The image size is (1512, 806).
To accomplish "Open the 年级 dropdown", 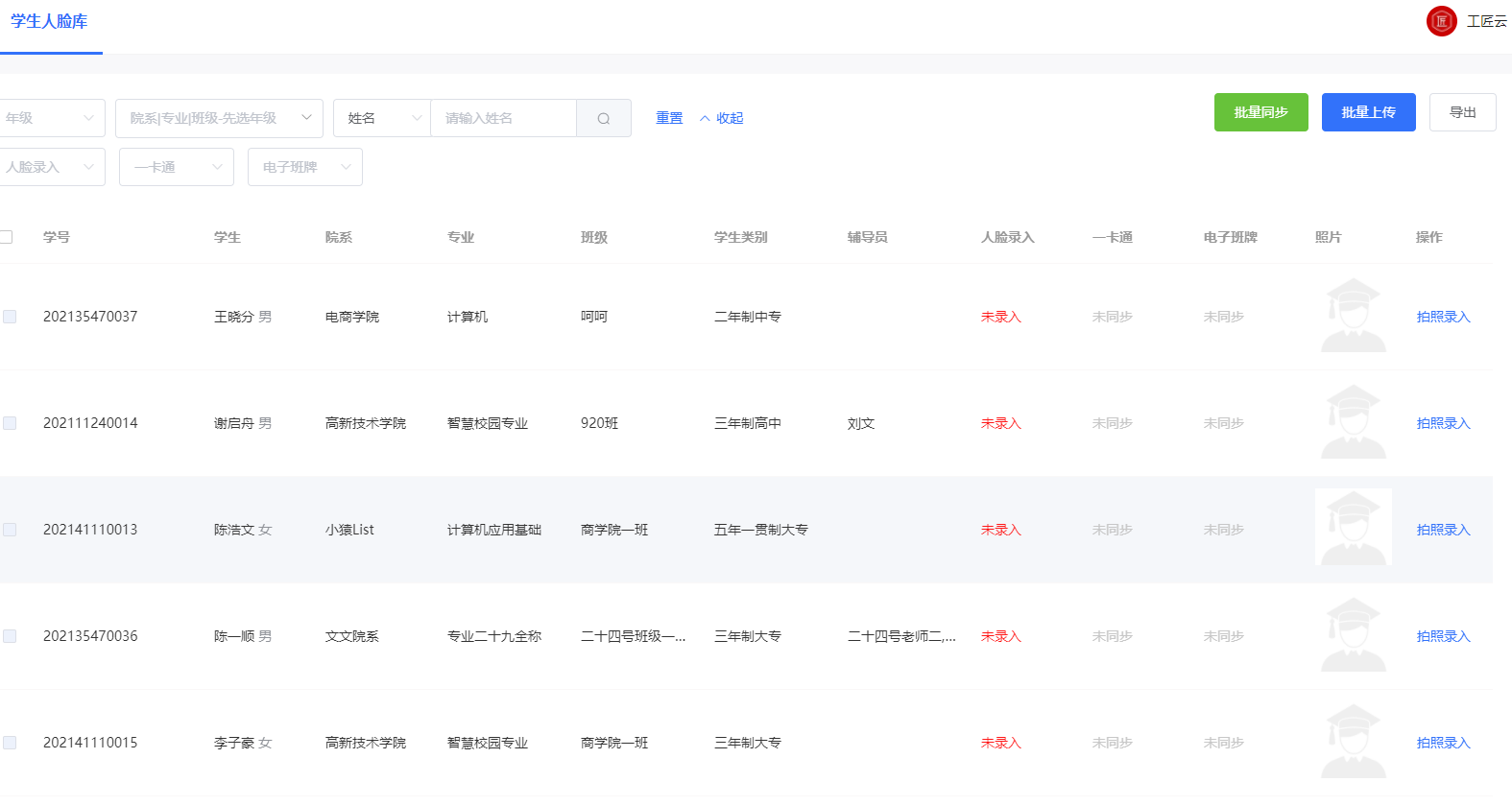I will 52,118.
